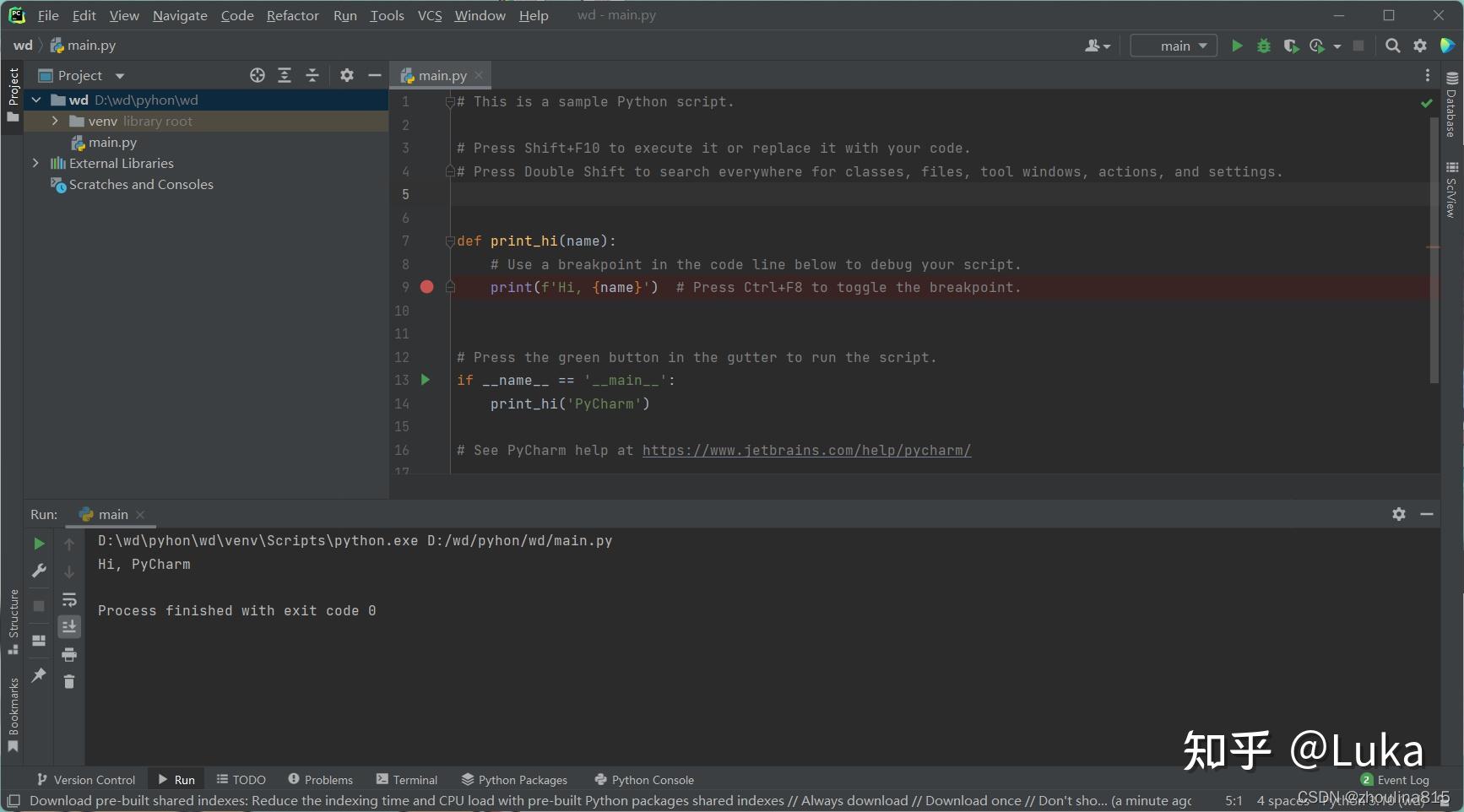1464x812 pixels.
Task: Expand External Libraries node
Action: point(35,163)
